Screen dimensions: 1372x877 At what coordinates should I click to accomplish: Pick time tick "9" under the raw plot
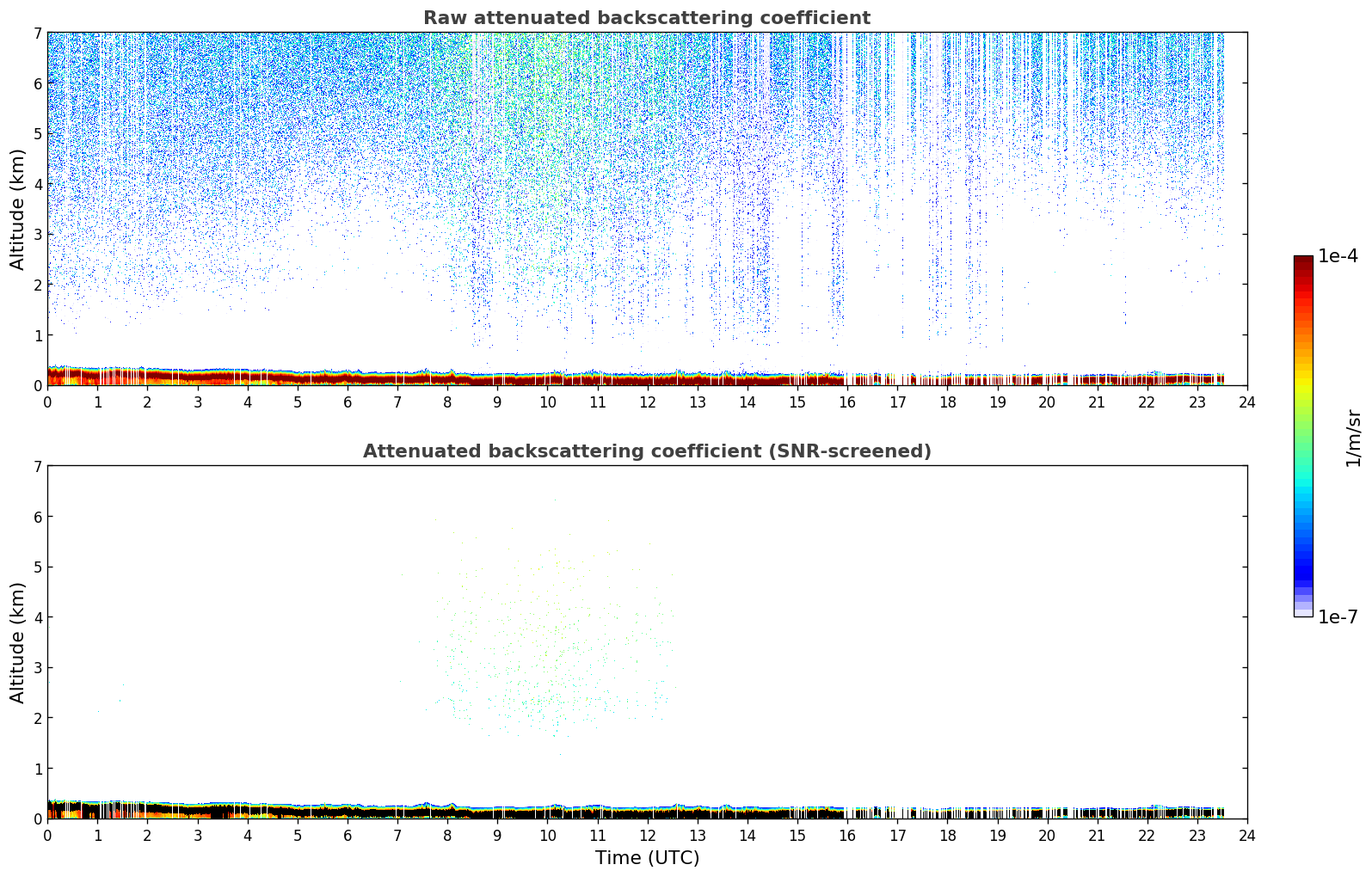point(497,402)
